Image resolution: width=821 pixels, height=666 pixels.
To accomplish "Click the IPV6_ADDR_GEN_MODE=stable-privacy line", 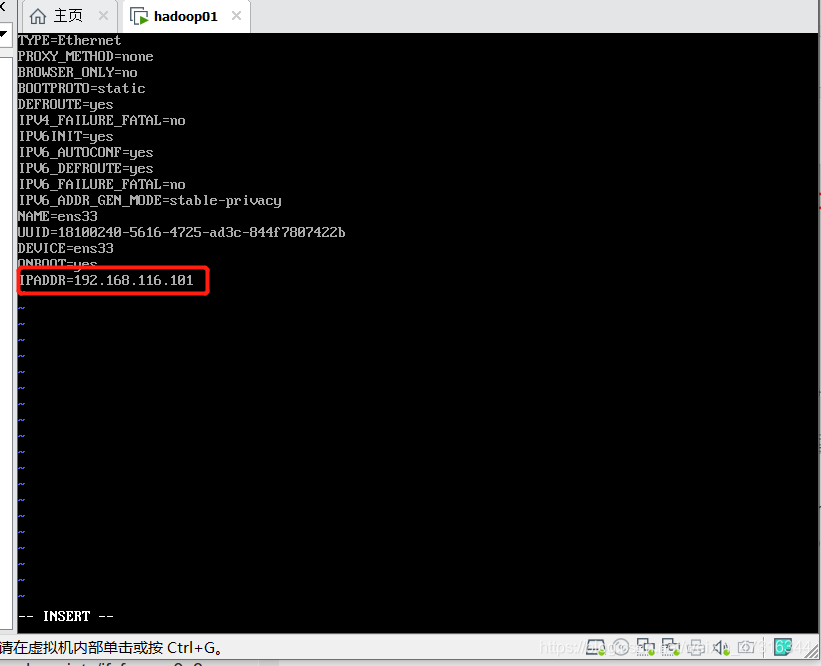I will tap(150, 201).
